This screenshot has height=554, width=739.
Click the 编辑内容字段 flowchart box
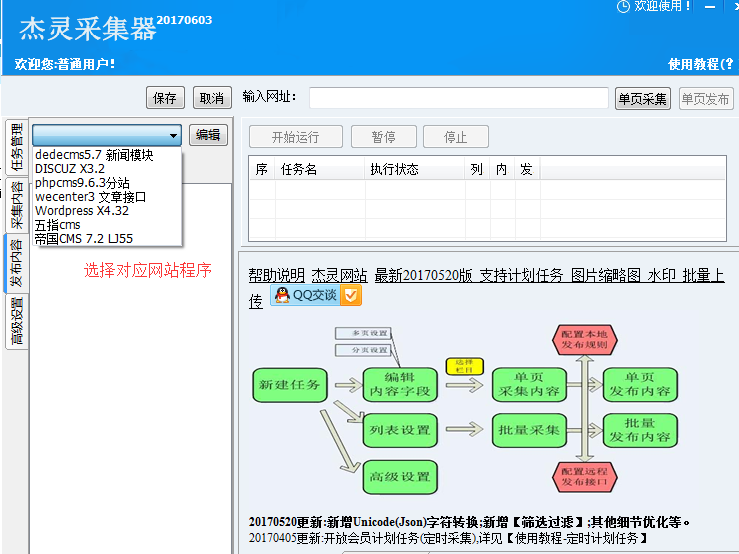tap(400, 384)
